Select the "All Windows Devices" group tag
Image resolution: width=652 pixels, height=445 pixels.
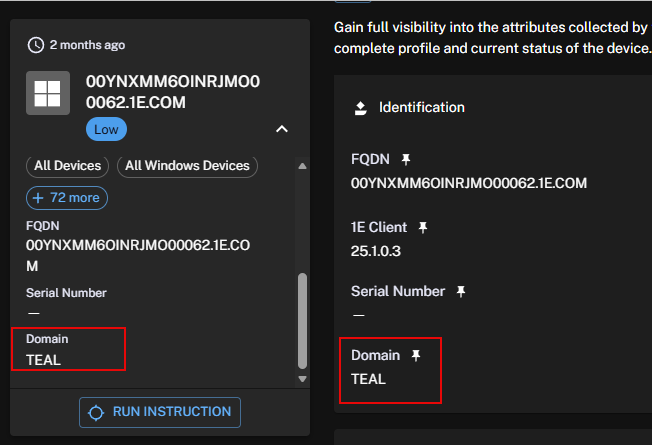[187, 165]
